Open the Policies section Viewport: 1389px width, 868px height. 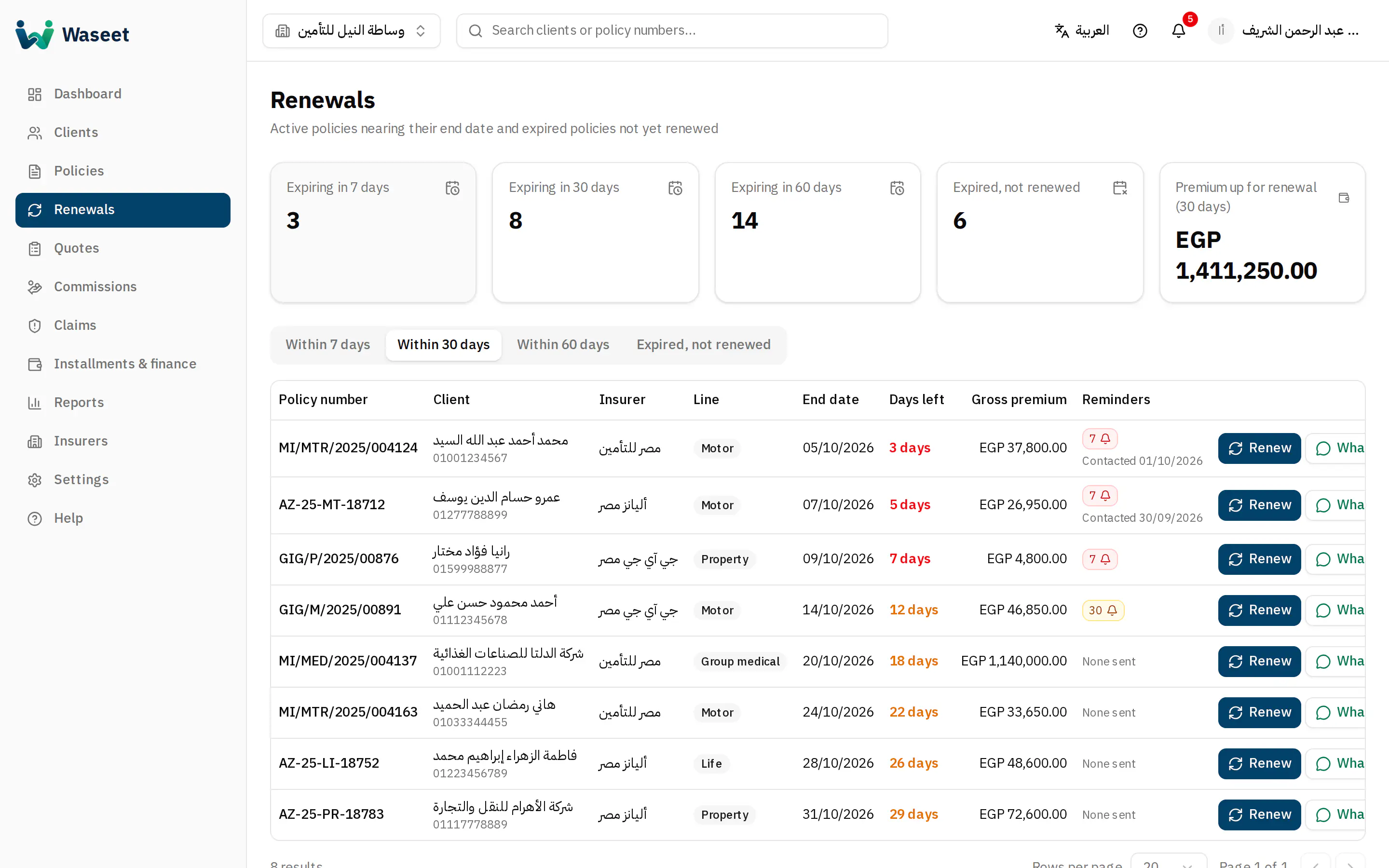click(x=123, y=171)
